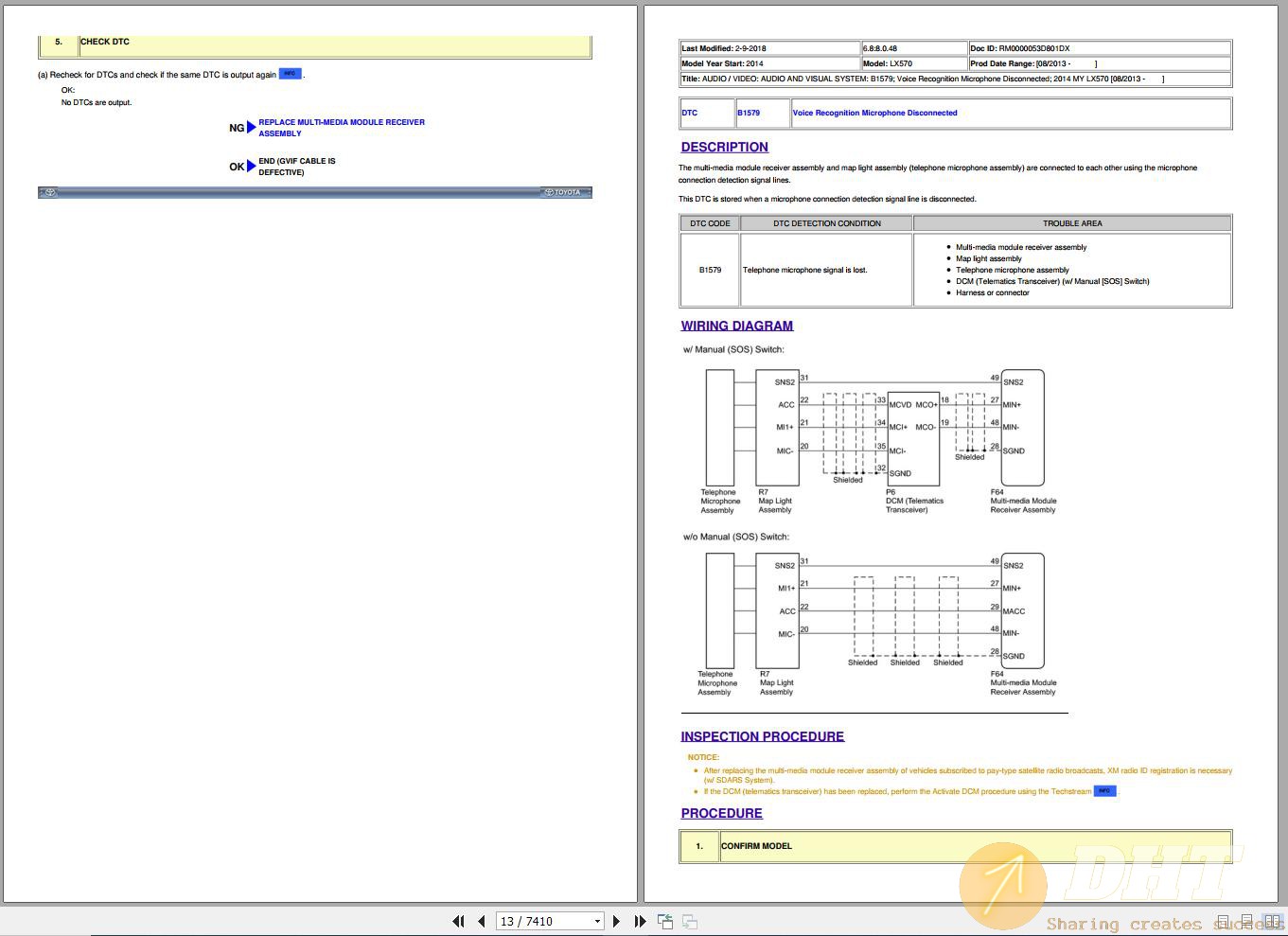Click the OK arrow marker
The height and width of the screenshot is (936, 1288).
pyautogui.click(x=251, y=167)
